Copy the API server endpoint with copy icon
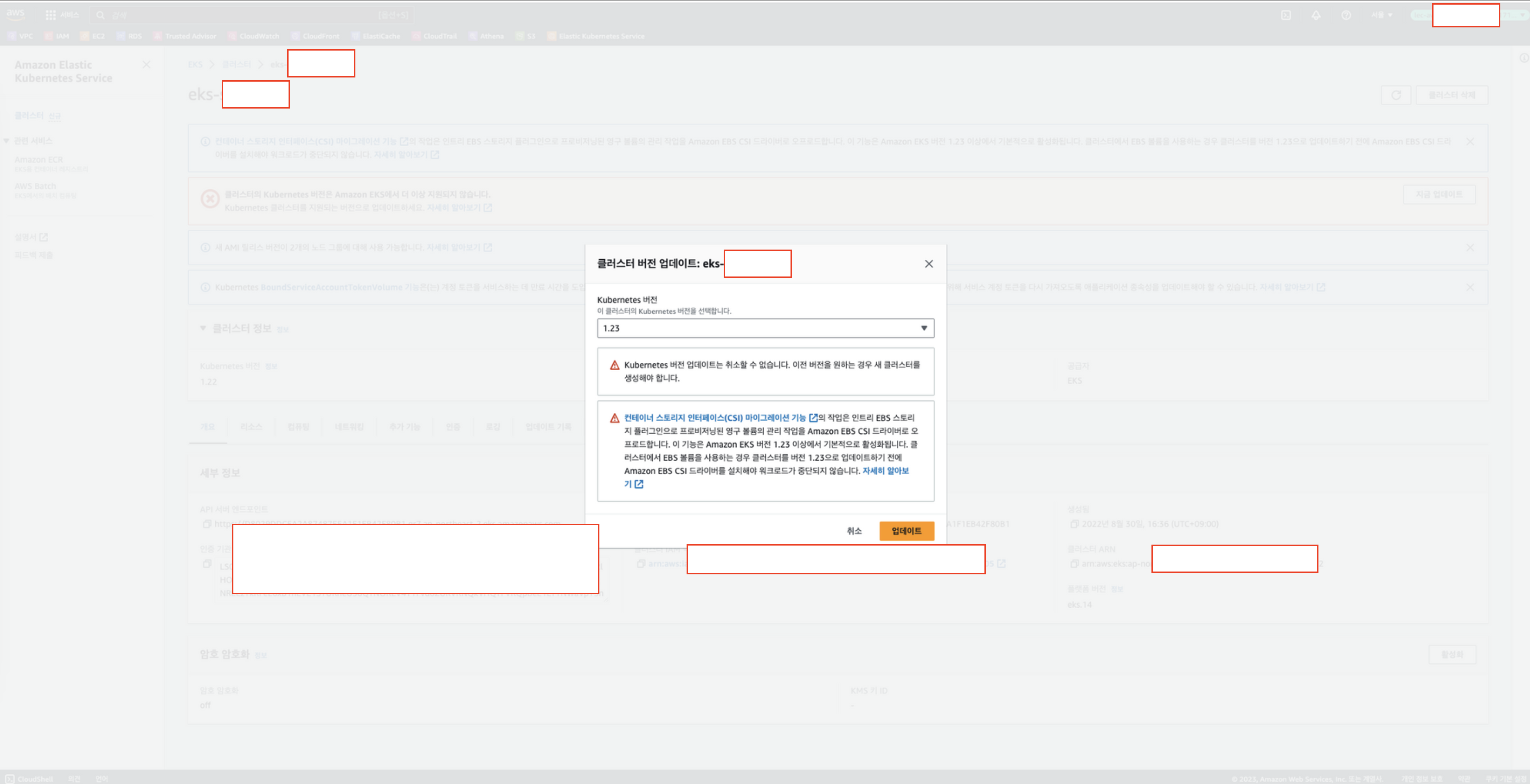 coord(207,524)
